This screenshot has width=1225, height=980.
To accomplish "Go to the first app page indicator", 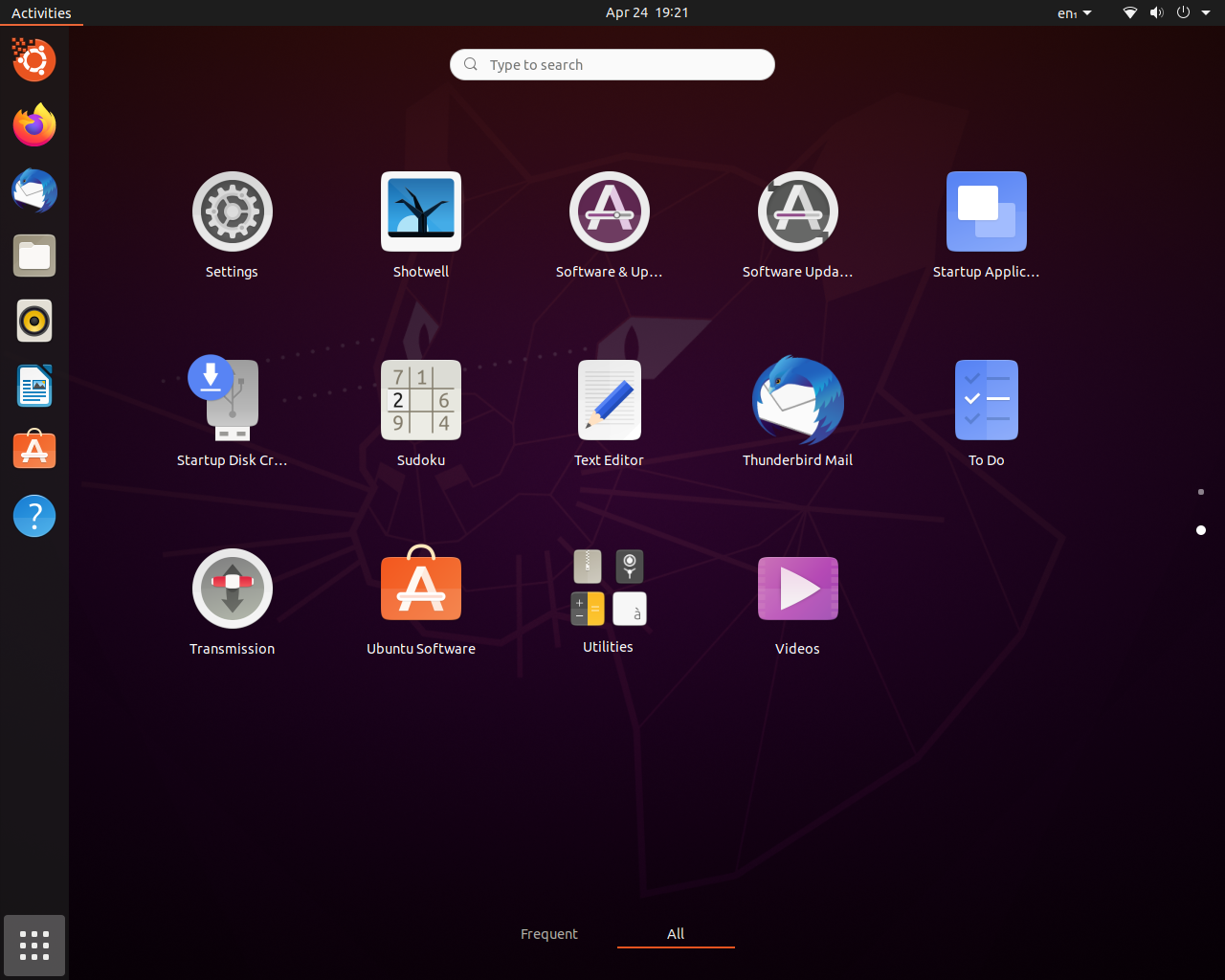I will [1201, 492].
